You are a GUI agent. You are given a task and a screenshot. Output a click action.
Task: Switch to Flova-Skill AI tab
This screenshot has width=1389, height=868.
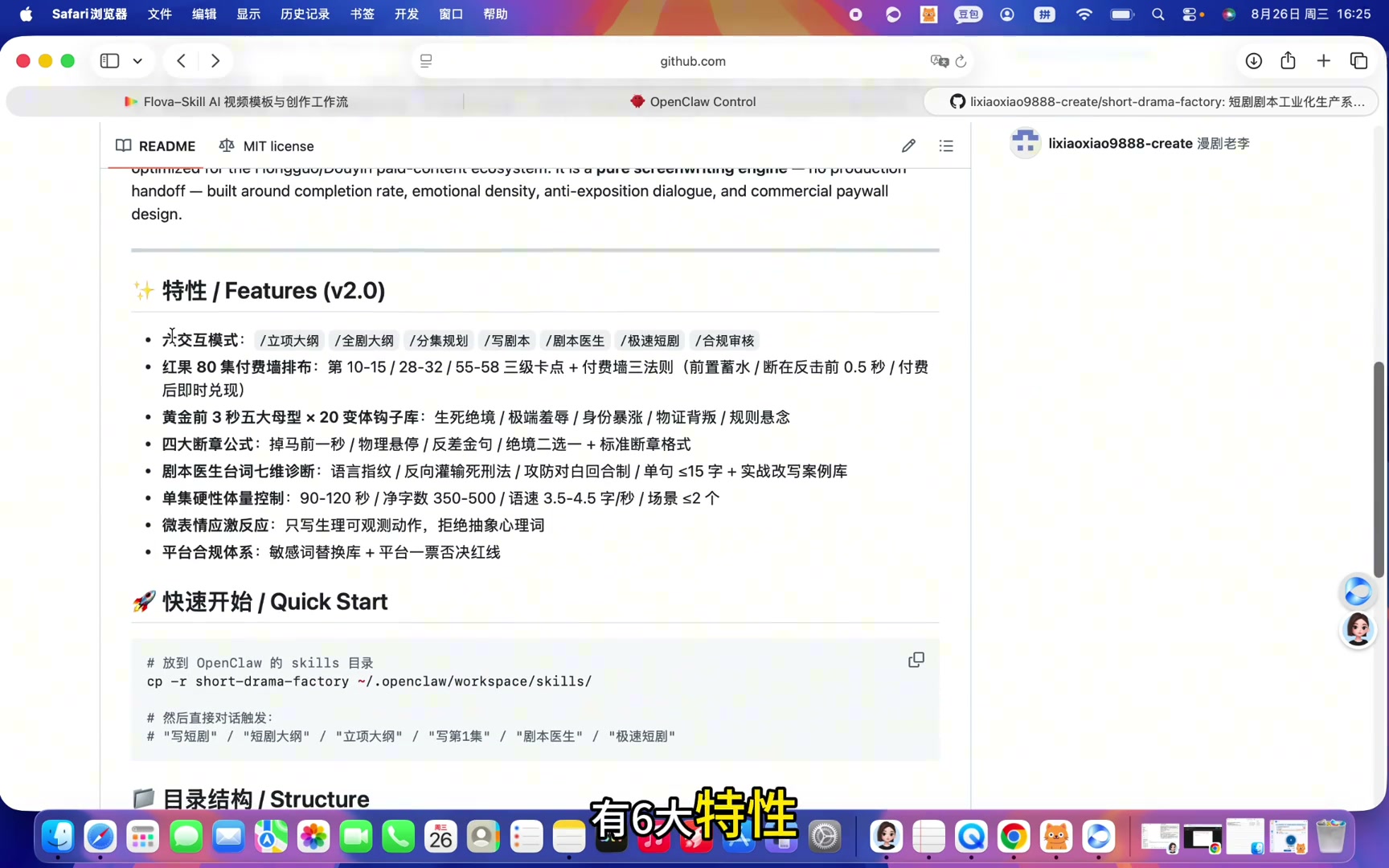236,102
